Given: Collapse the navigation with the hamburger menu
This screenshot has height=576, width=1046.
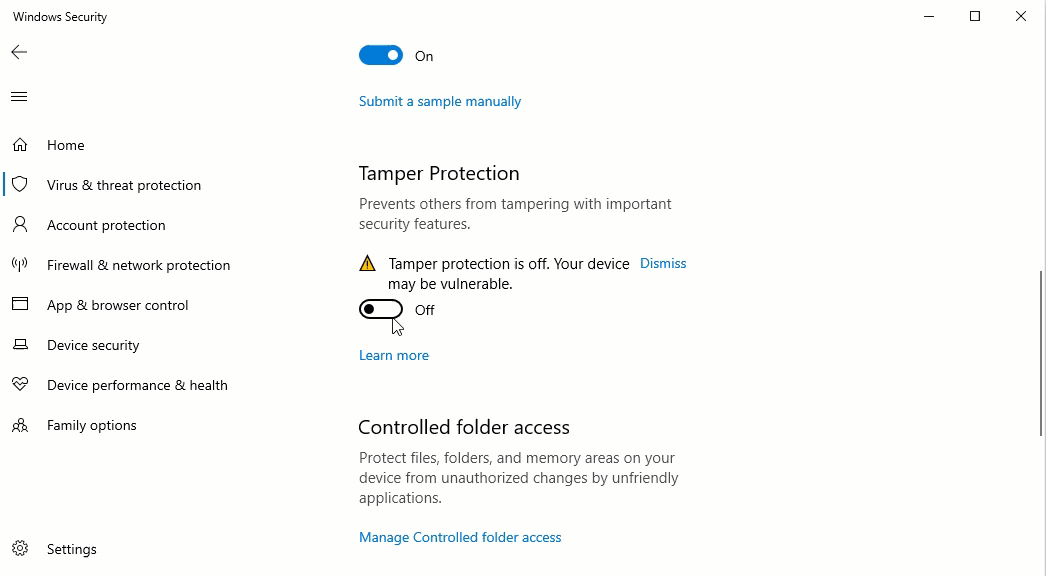Looking at the screenshot, I should [x=18, y=96].
